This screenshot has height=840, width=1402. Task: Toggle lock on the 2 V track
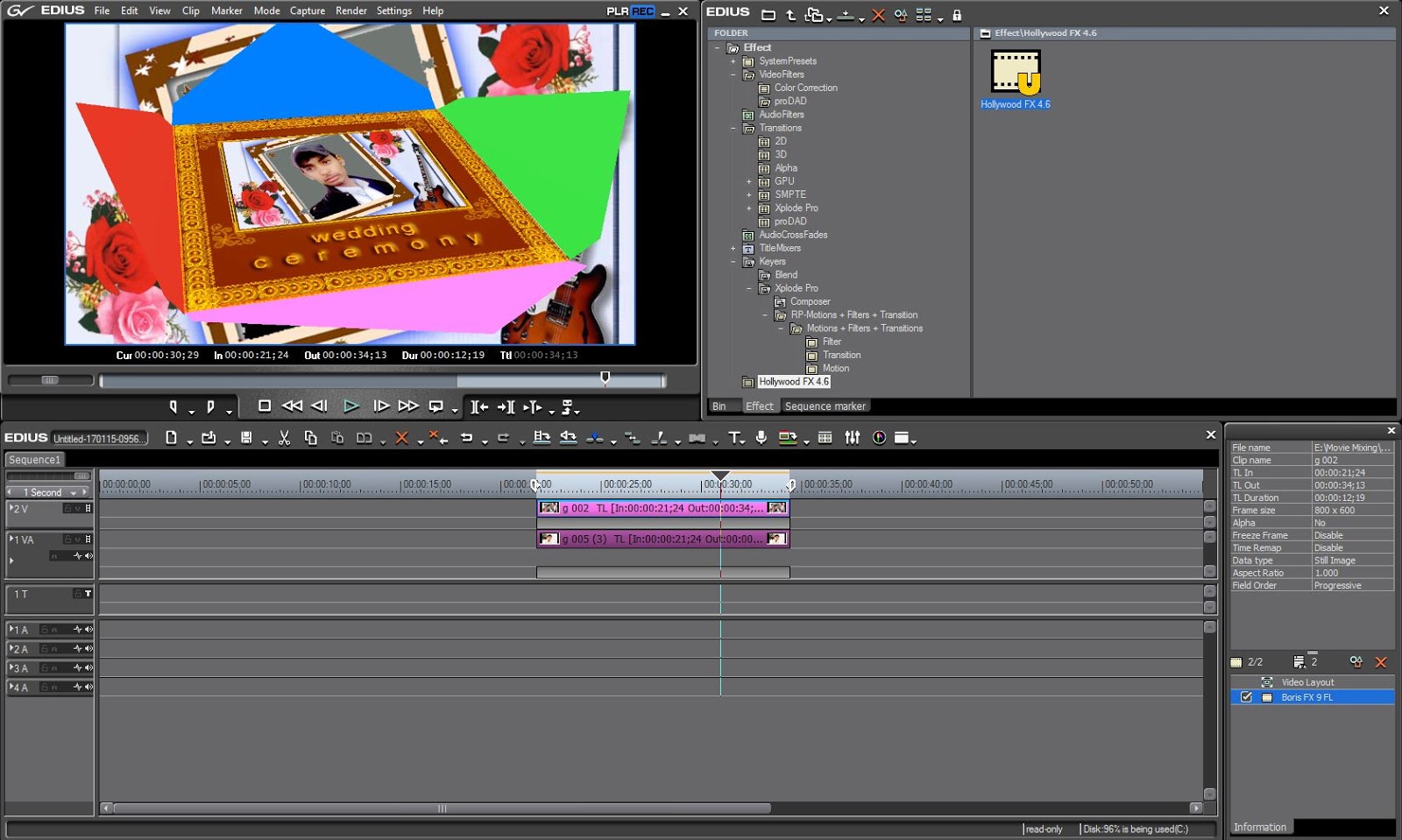pos(67,508)
